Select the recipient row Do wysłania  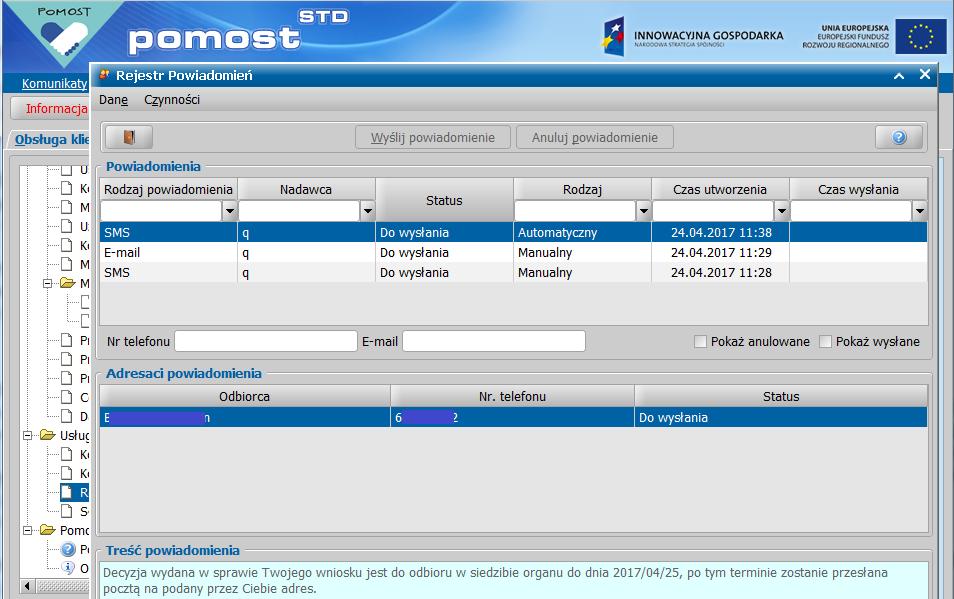[514, 417]
